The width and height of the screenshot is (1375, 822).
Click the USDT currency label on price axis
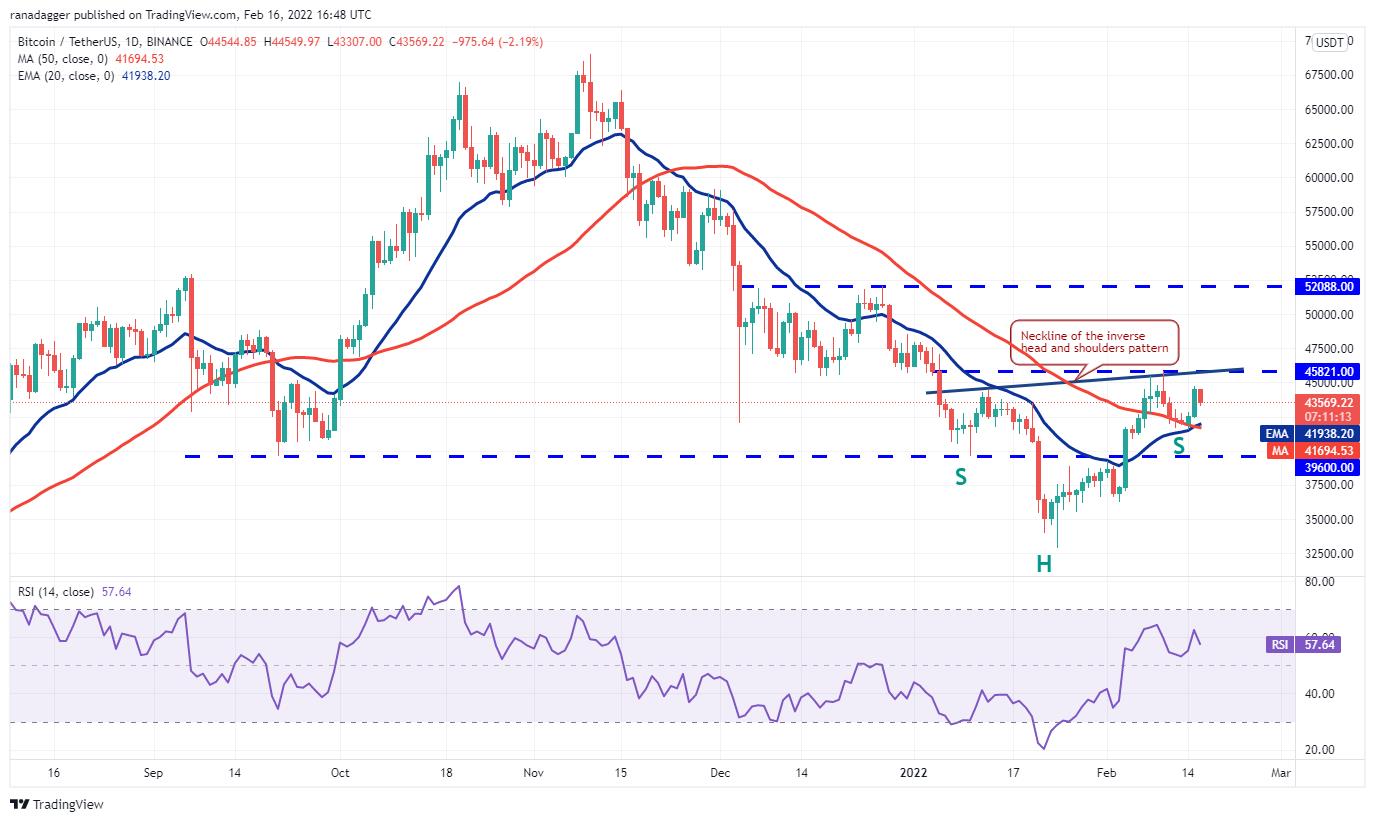[x=1329, y=42]
